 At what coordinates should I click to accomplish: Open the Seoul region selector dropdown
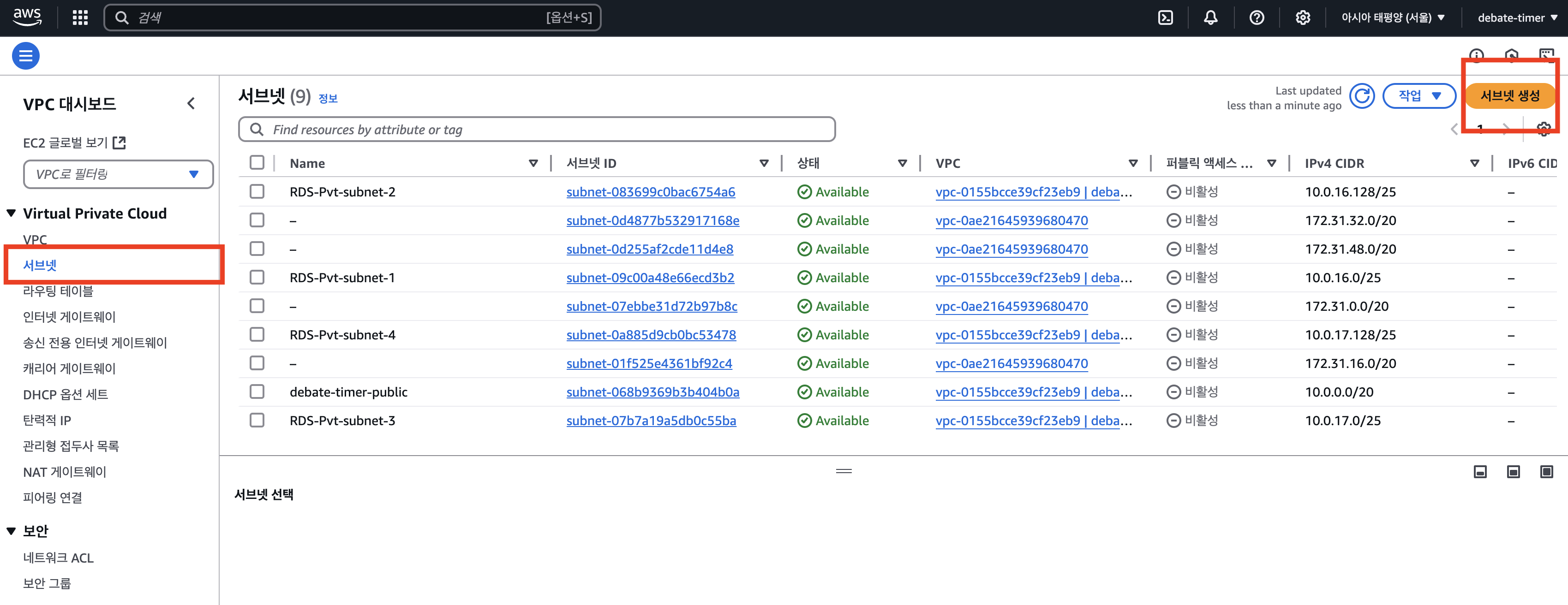(x=1393, y=18)
